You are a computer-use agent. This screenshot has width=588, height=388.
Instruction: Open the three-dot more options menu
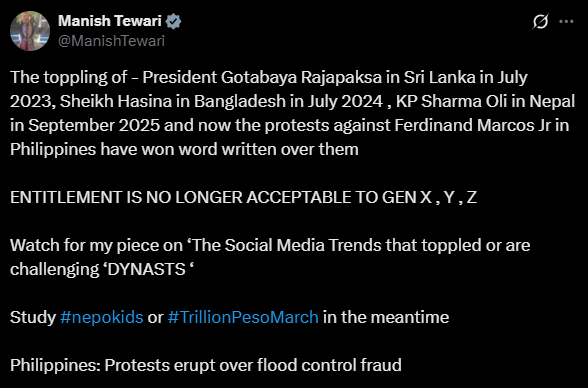(x=566, y=21)
